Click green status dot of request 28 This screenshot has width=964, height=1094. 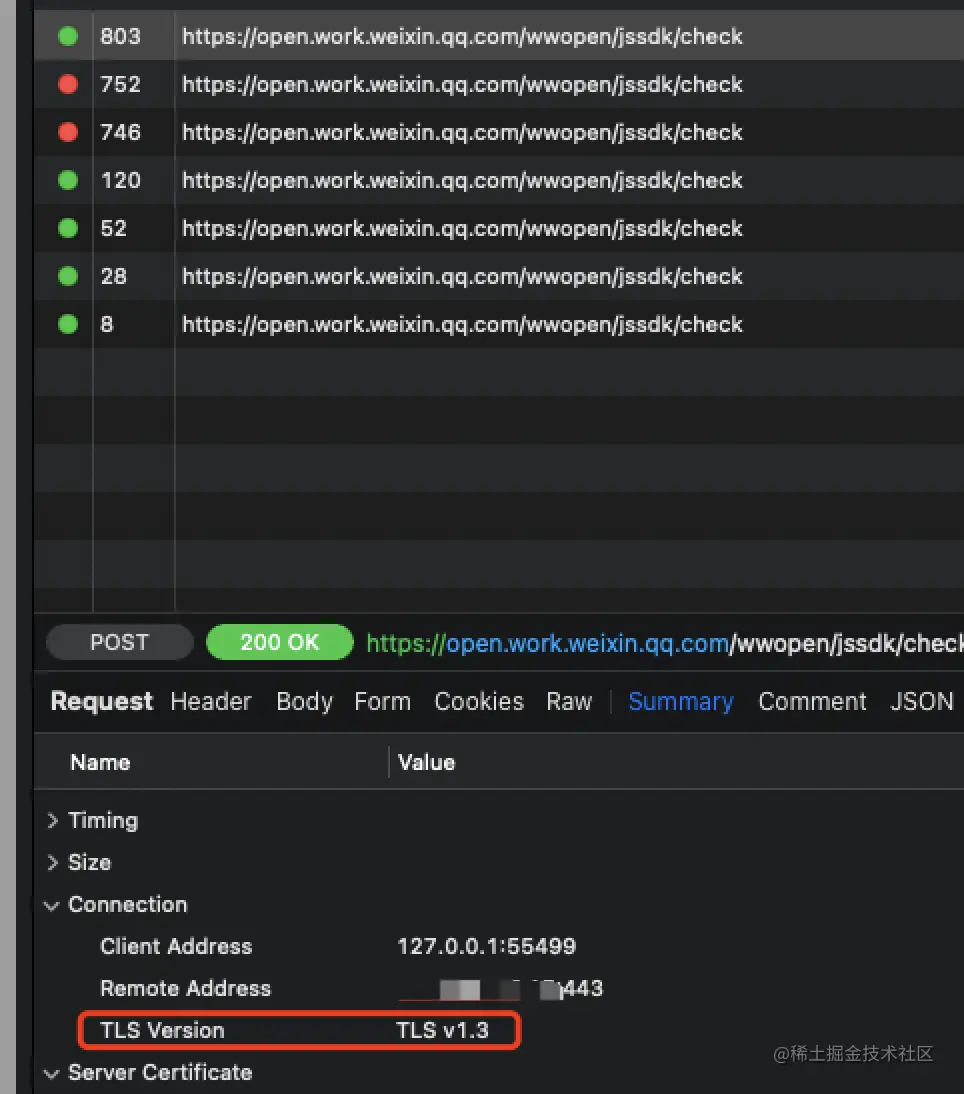pyautogui.click(x=68, y=277)
